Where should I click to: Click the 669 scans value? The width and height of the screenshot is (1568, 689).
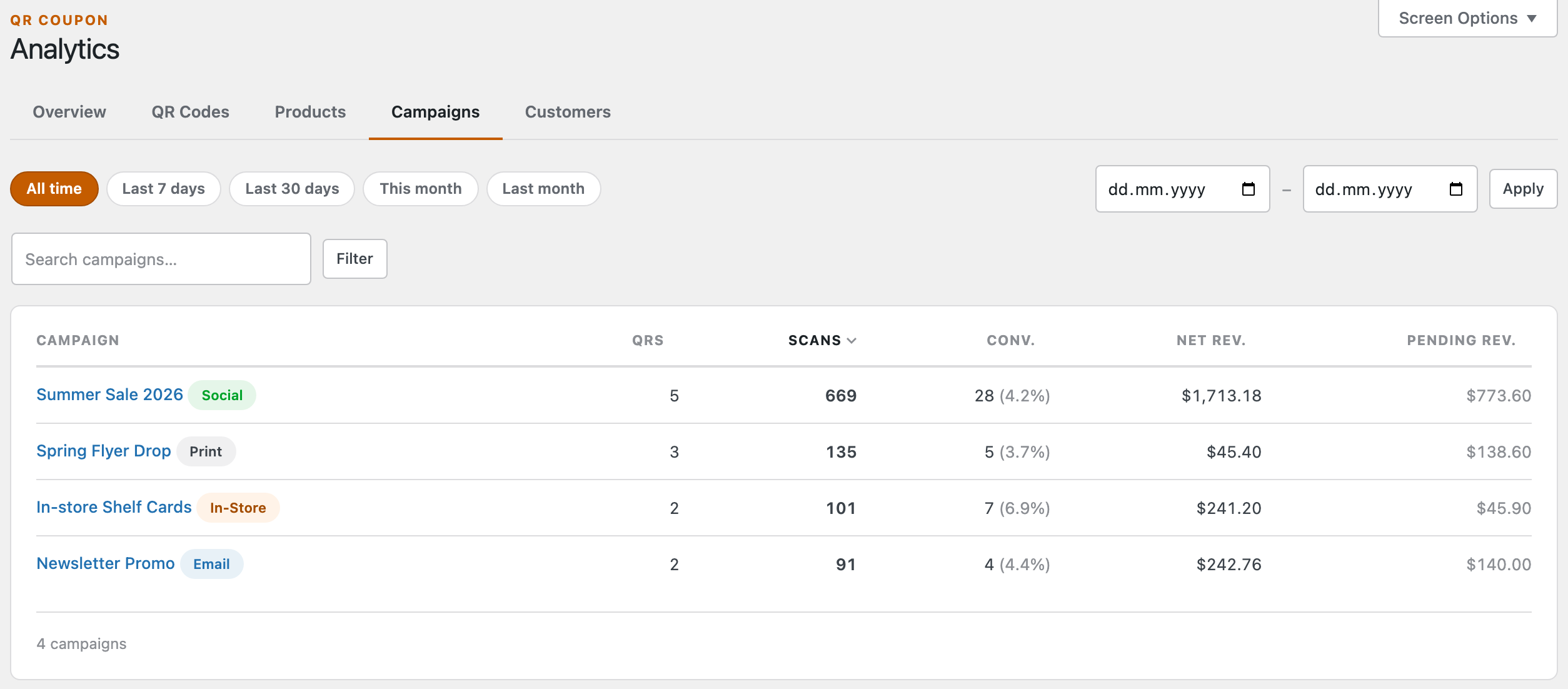pyautogui.click(x=841, y=395)
